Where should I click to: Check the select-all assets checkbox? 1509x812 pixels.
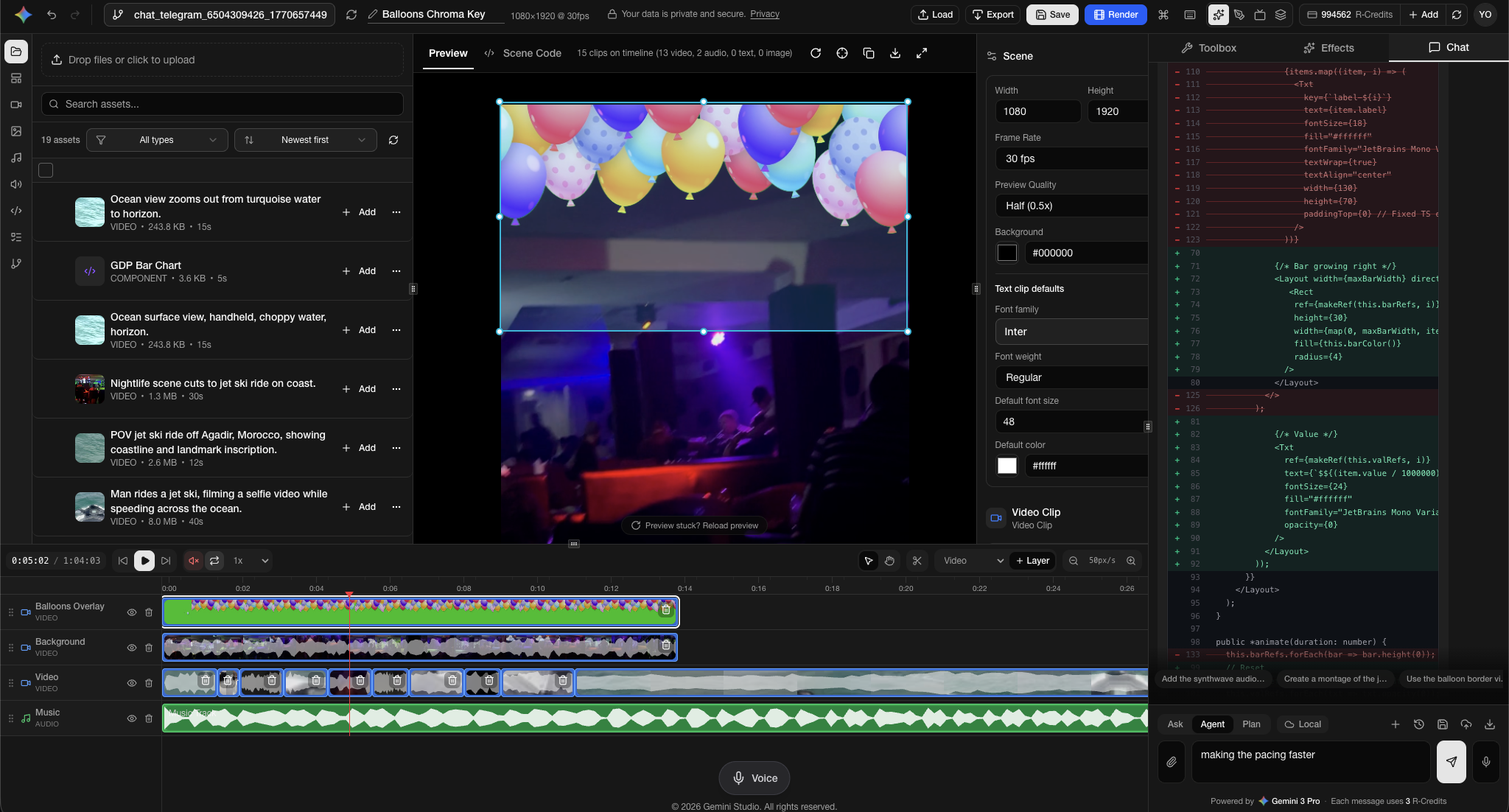(x=46, y=170)
